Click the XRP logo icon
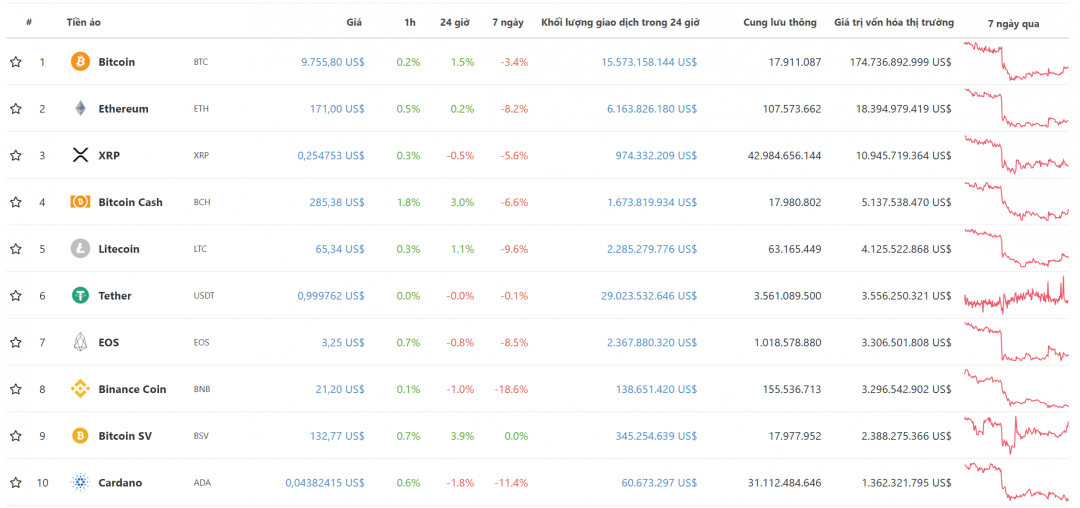 coord(81,156)
